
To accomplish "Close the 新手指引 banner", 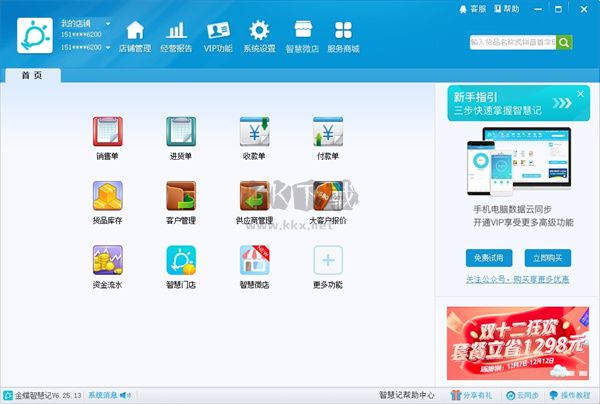I will [580, 94].
